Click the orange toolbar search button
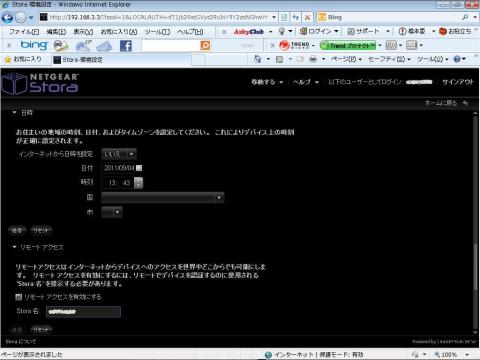Screen dimensions: 480x360 click(205, 45)
